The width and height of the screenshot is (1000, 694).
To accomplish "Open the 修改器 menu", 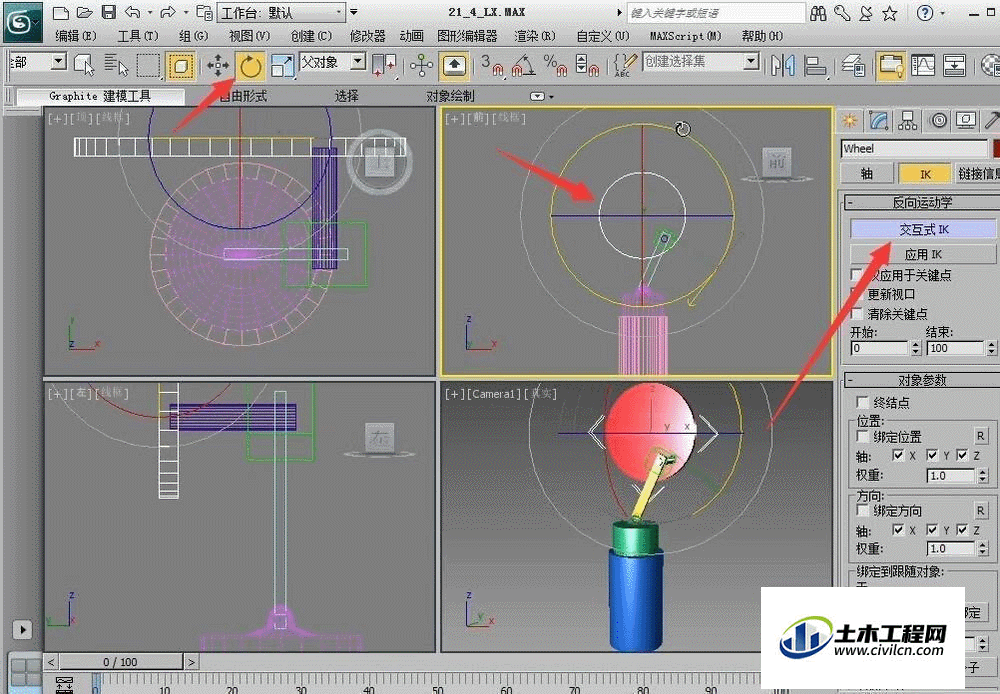I will tap(367, 36).
